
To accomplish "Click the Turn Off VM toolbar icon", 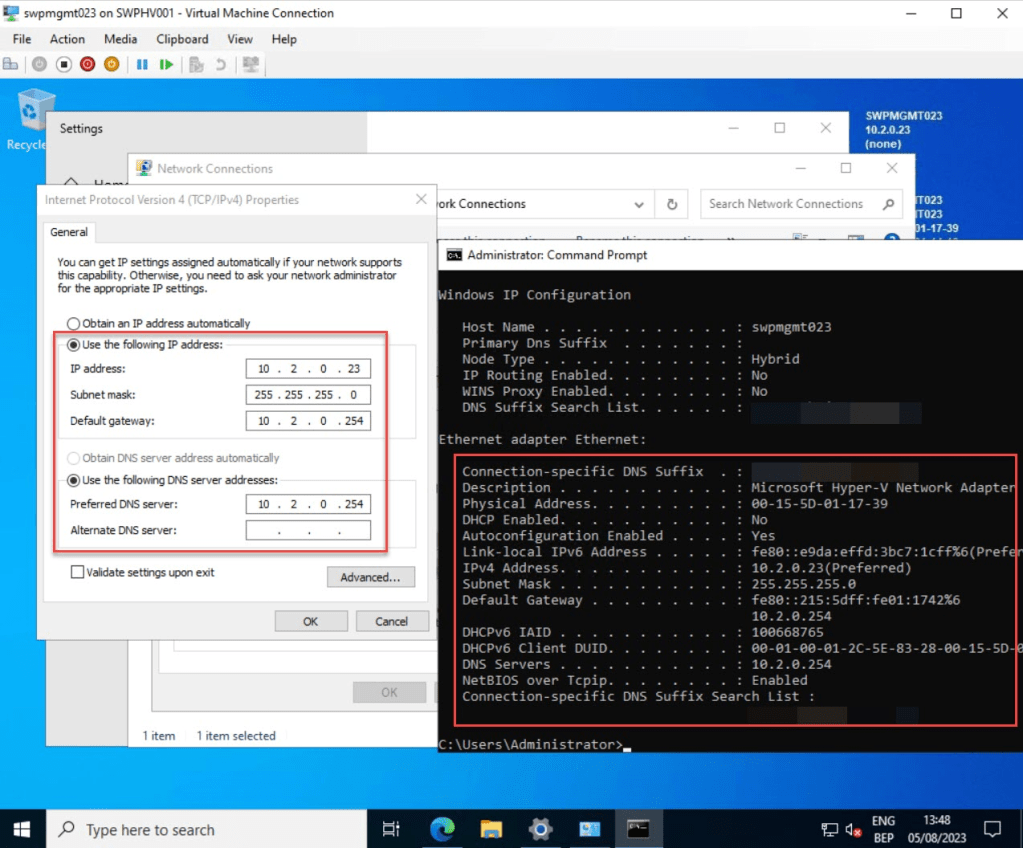I will point(63,64).
